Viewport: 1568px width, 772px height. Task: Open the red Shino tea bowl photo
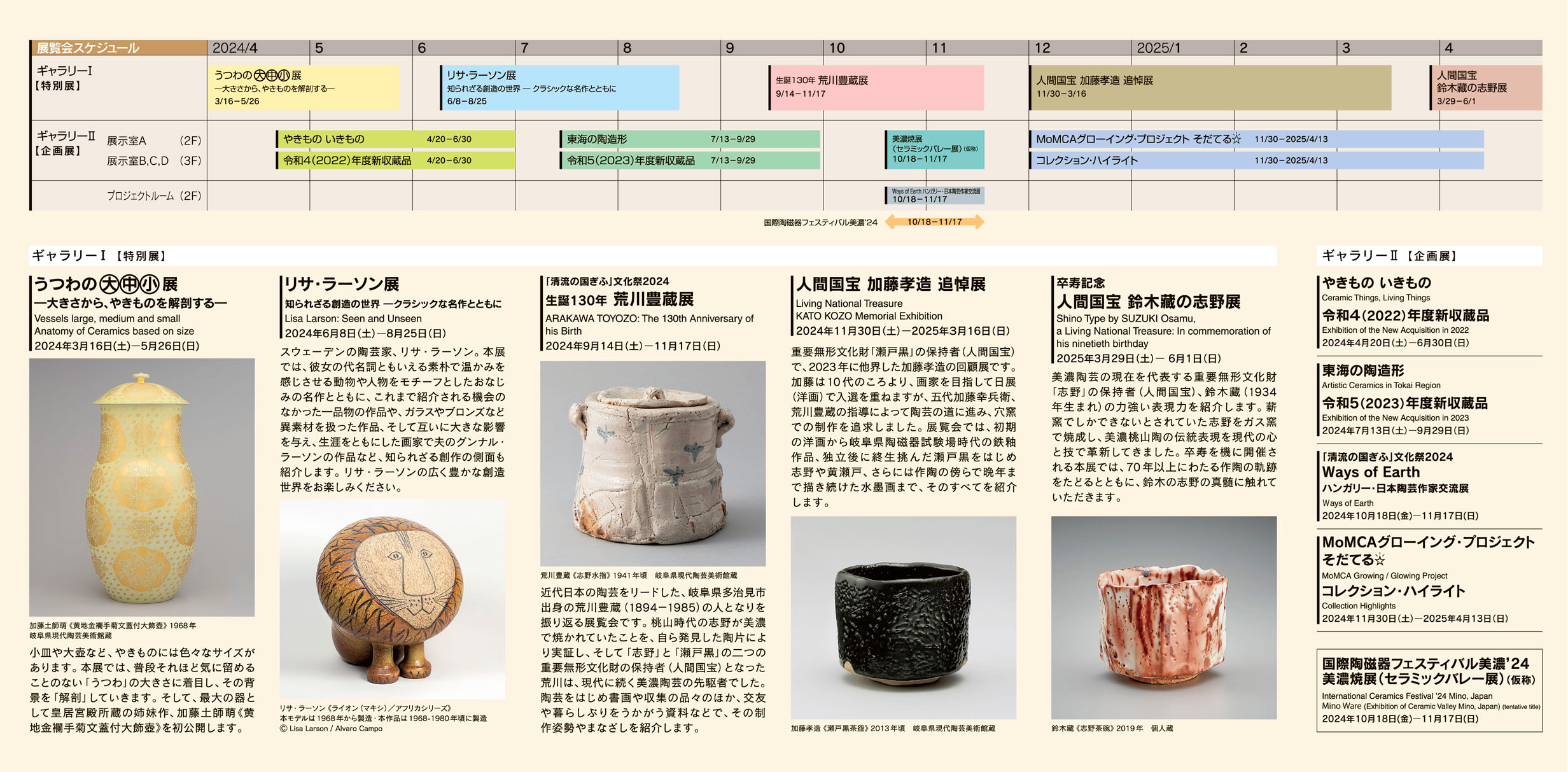coord(1164,617)
